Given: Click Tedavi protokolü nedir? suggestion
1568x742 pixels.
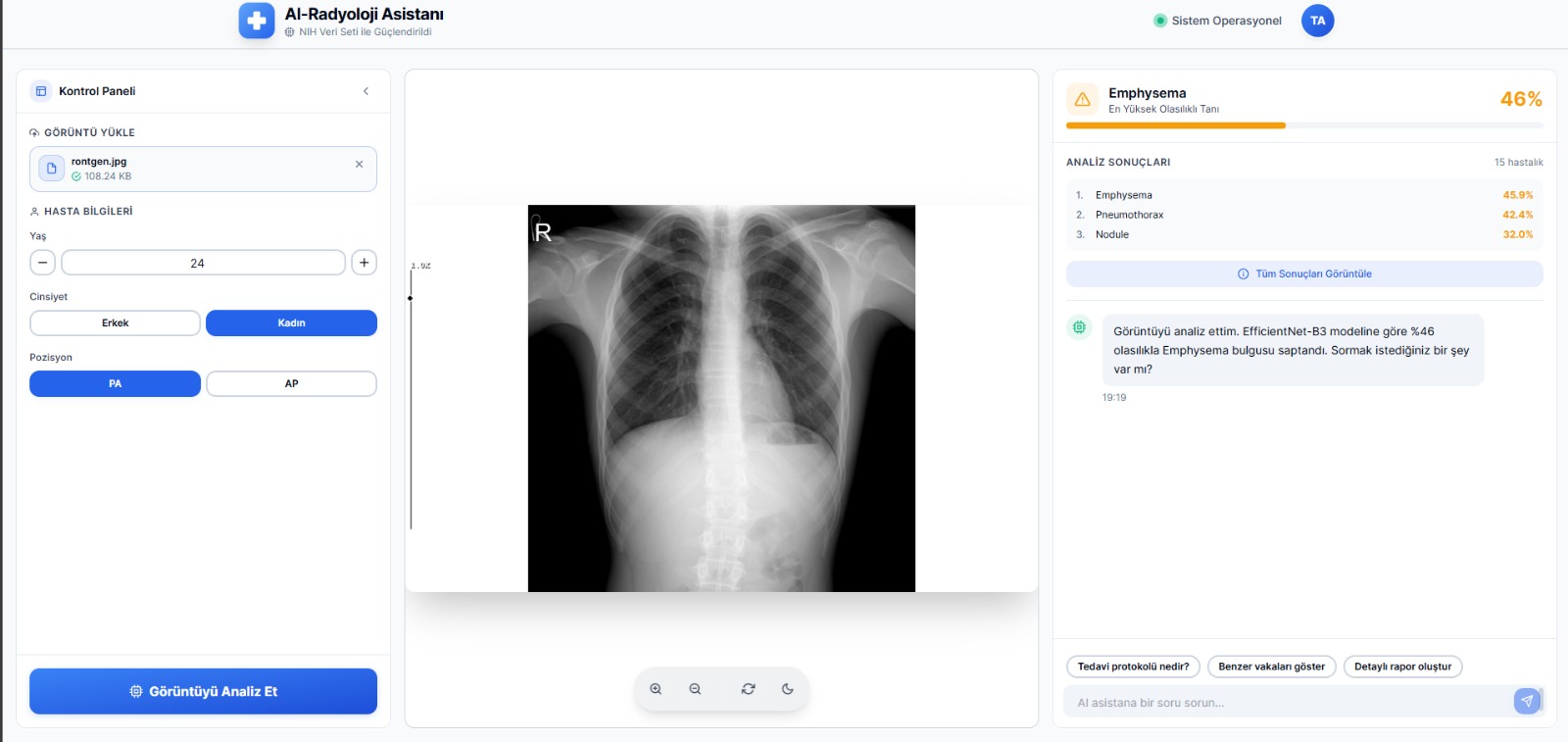Looking at the screenshot, I should point(1133,667).
